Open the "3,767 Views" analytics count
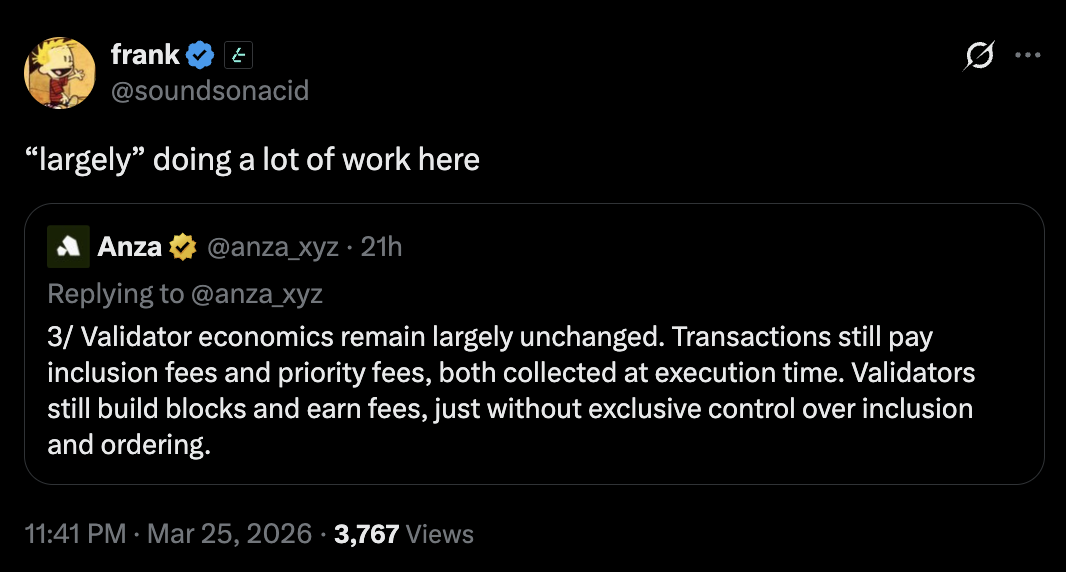The width and height of the screenshot is (1066, 572). (404, 535)
